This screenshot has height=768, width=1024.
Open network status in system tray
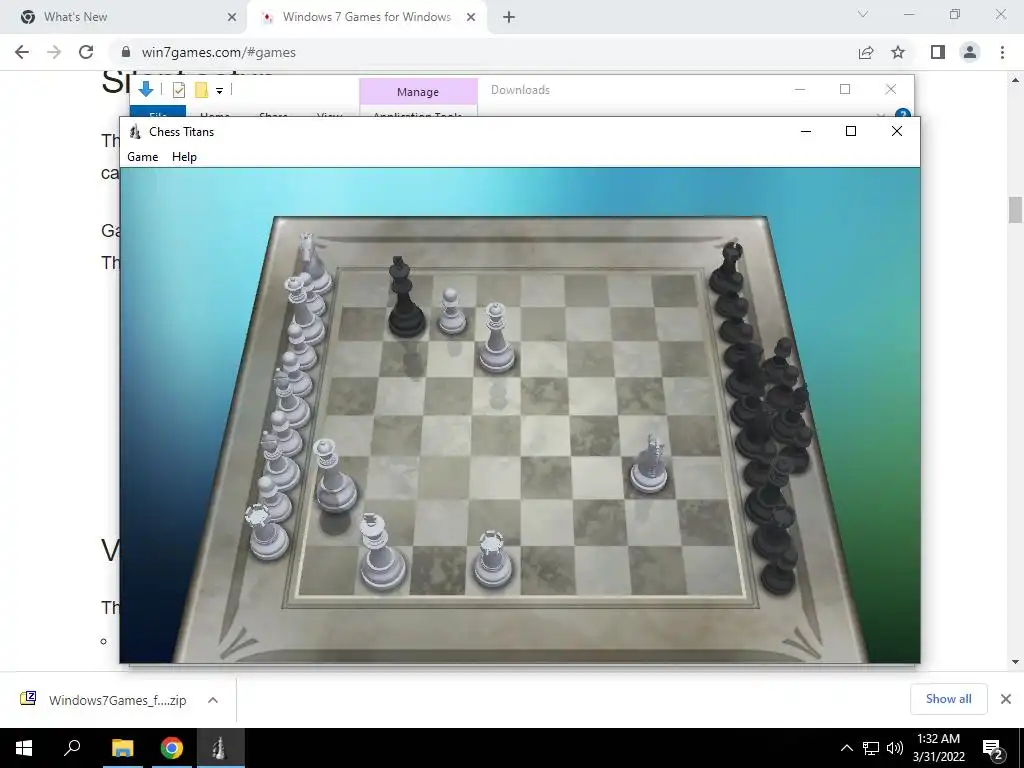click(870, 748)
